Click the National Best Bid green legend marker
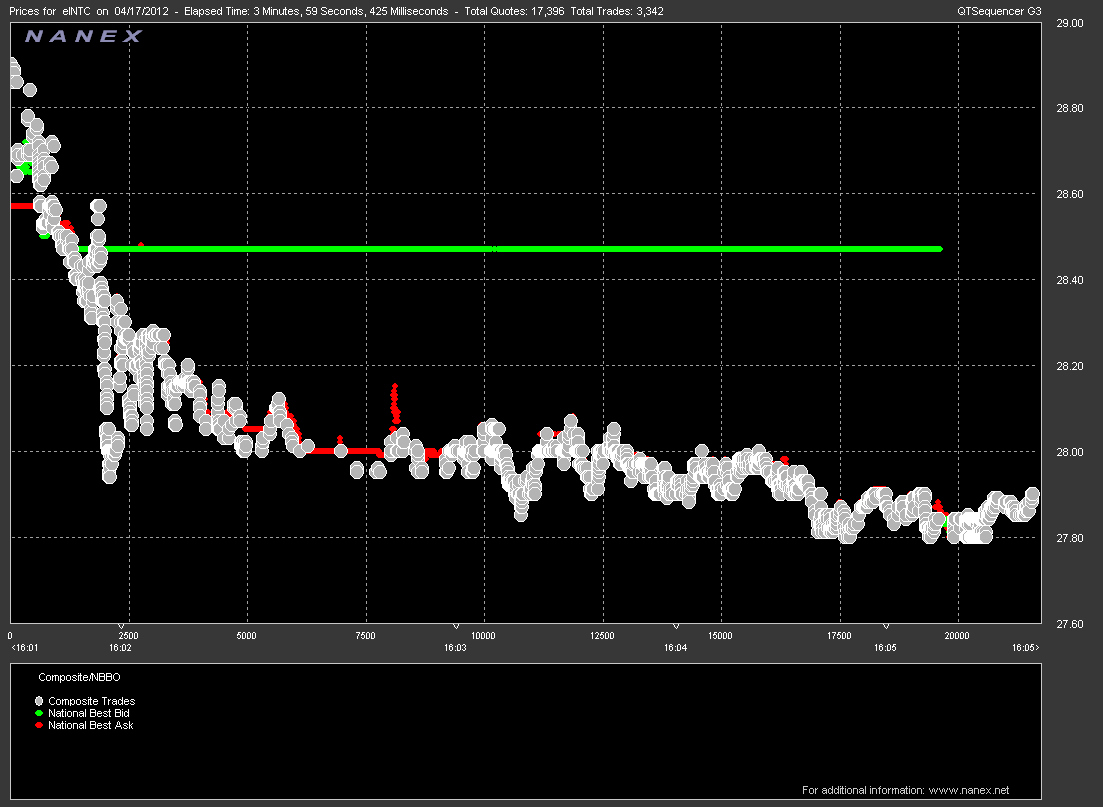This screenshot has width=1103, height=807. click(39, 713)
